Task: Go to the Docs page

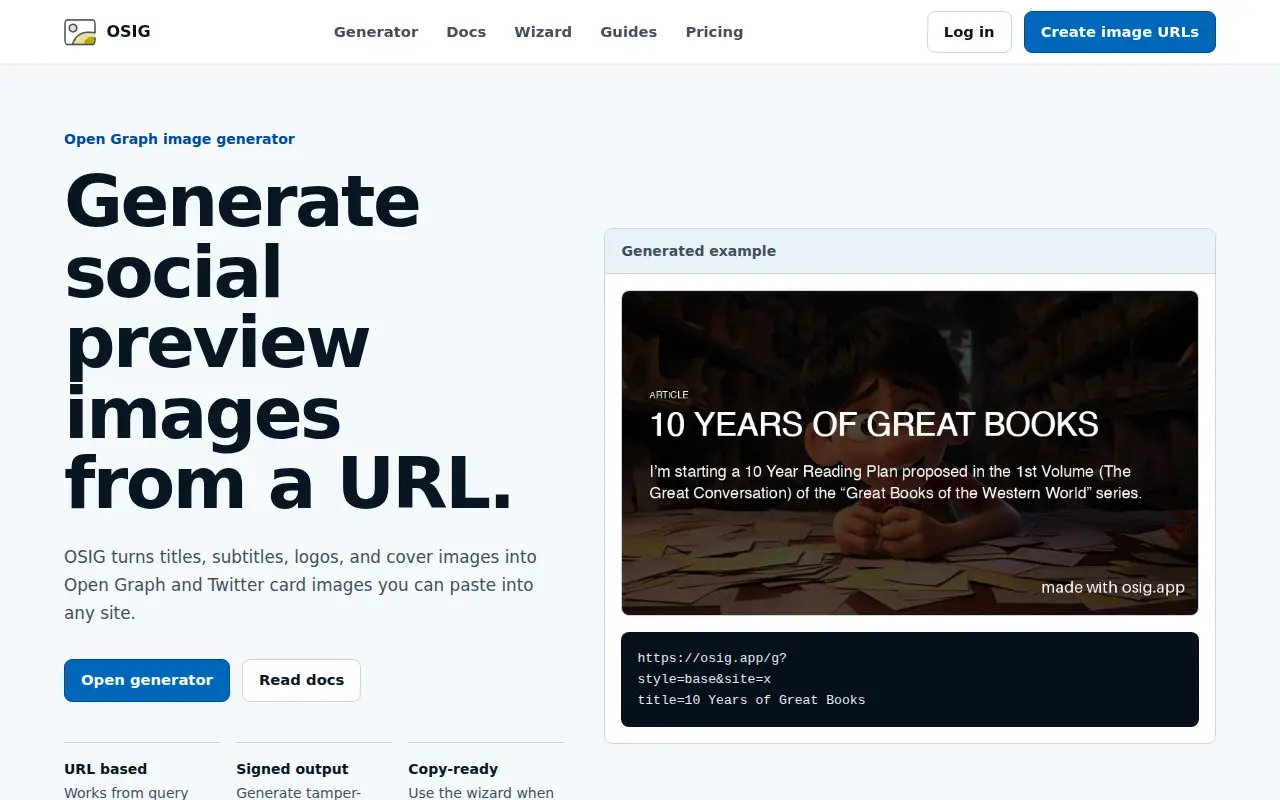Action: tap(466, 32)
